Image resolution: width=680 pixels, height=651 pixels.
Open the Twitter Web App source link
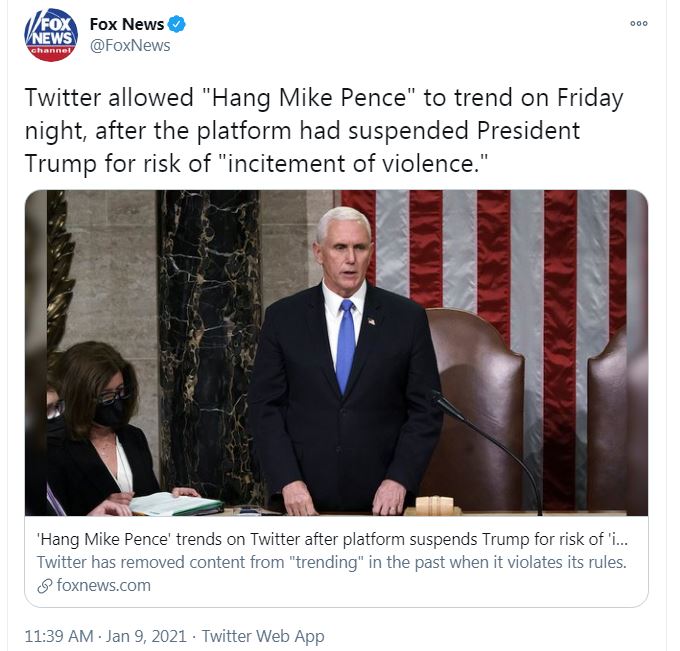[x=263, y=636]
